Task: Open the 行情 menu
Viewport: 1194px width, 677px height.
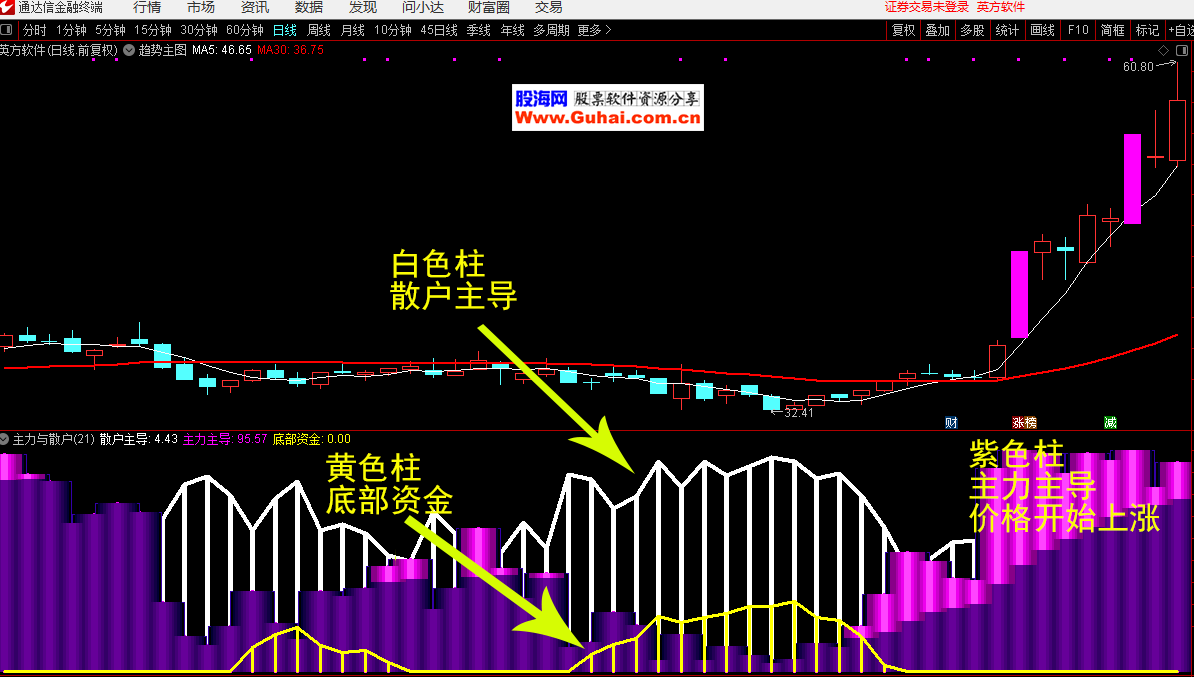Action: pos(147,8)
